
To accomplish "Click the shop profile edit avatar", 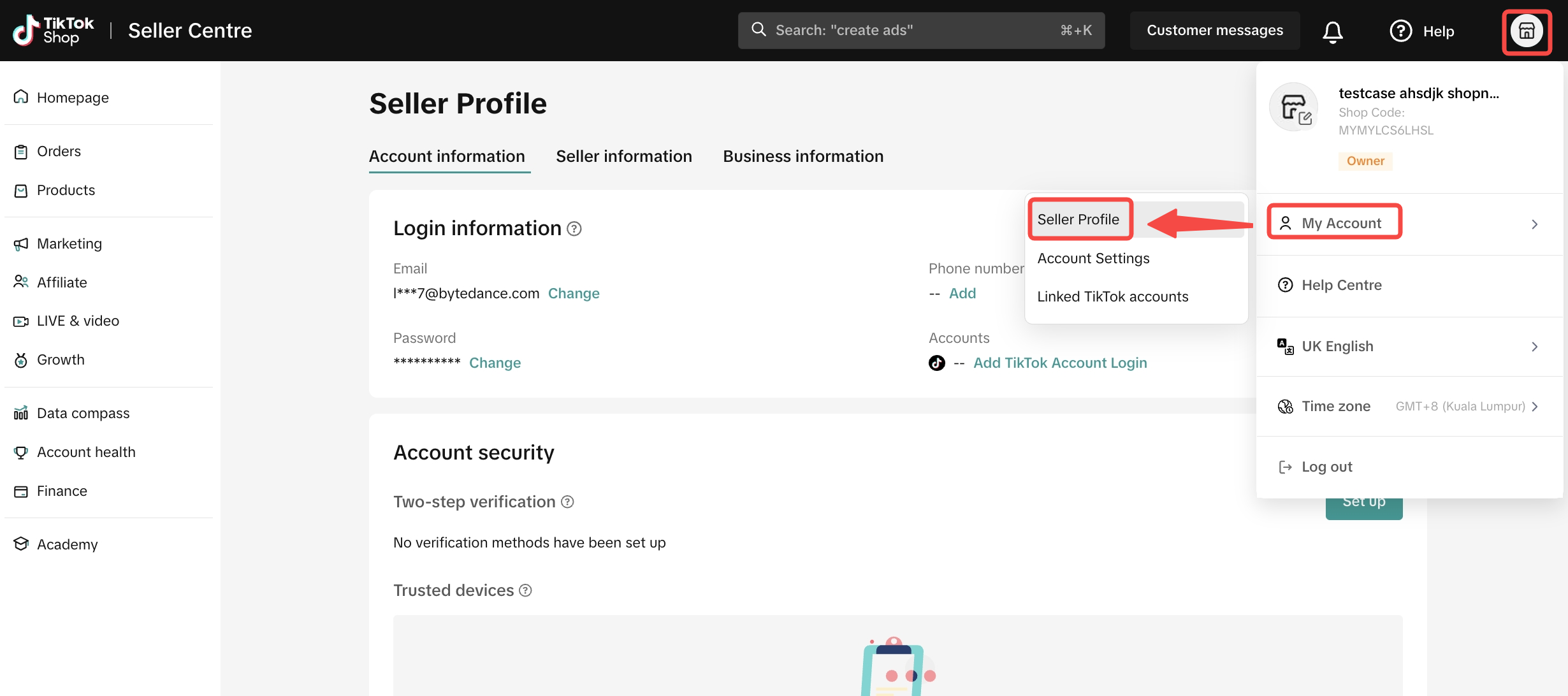I will (x=1294, y=107).
